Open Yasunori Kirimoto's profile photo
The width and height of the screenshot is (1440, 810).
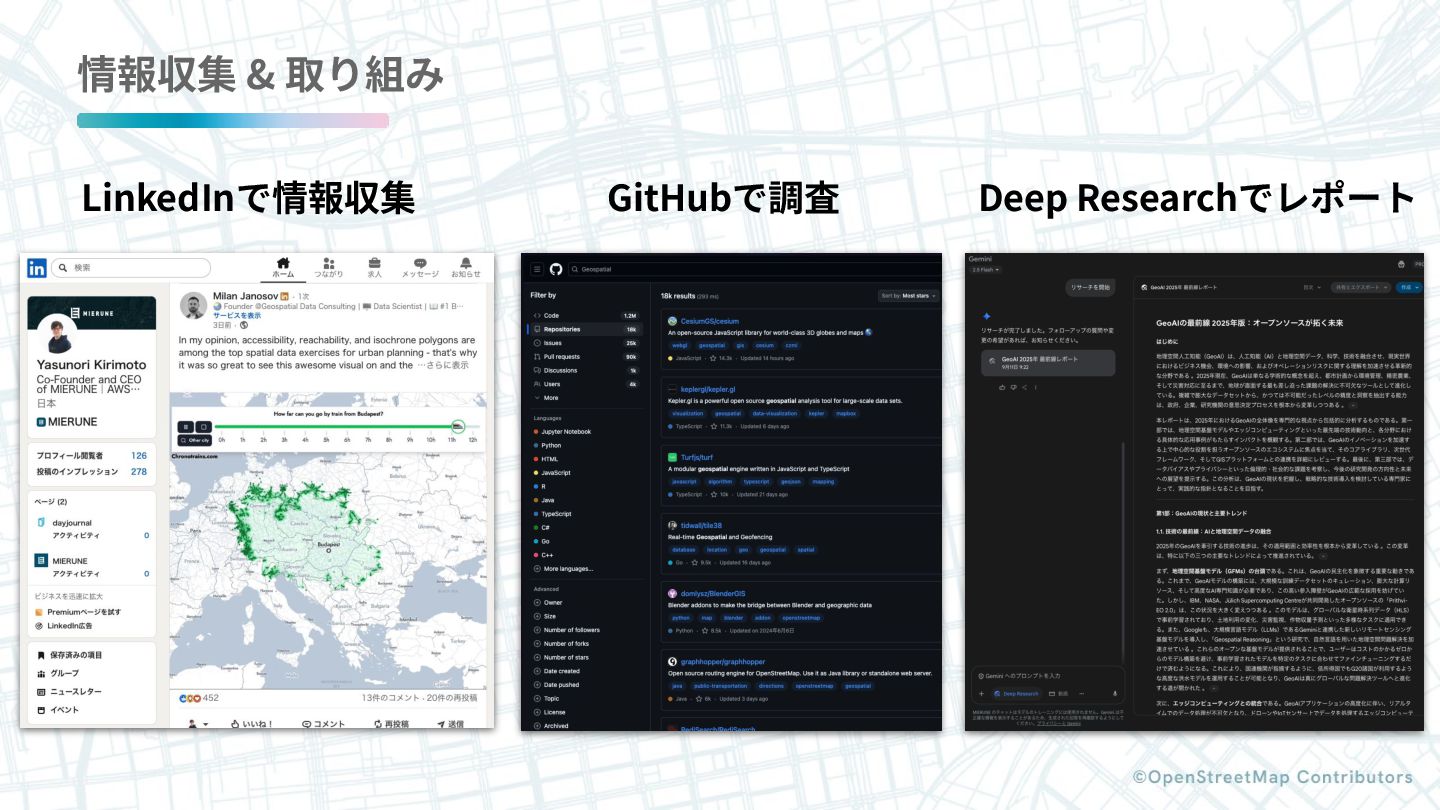pos(57,335)
